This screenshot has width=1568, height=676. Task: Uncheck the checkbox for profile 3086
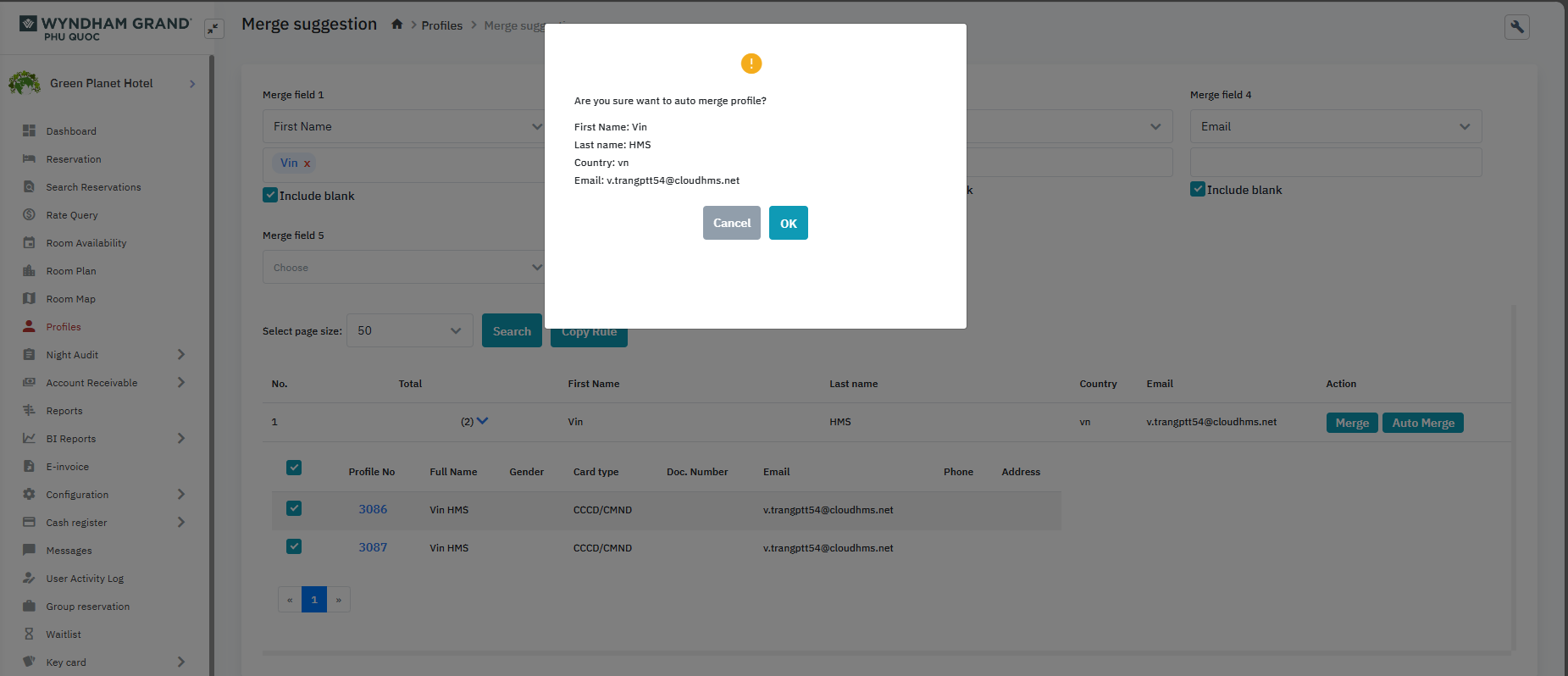point(294,508)
